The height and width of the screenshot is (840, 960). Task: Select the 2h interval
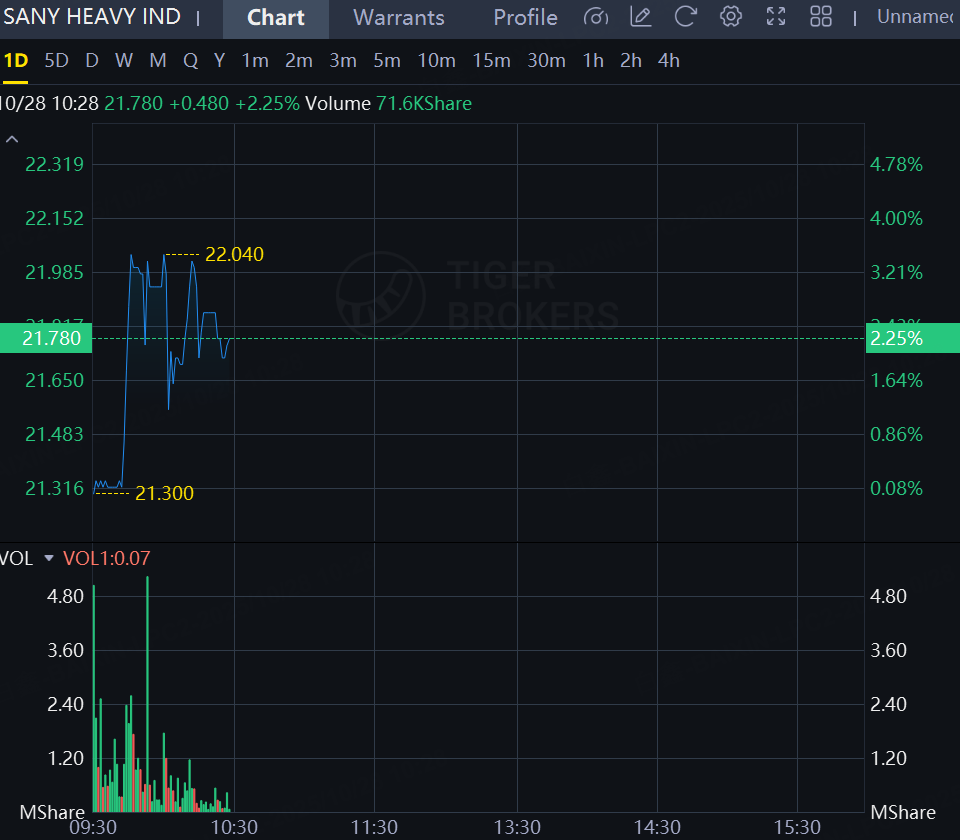[631, 61]
